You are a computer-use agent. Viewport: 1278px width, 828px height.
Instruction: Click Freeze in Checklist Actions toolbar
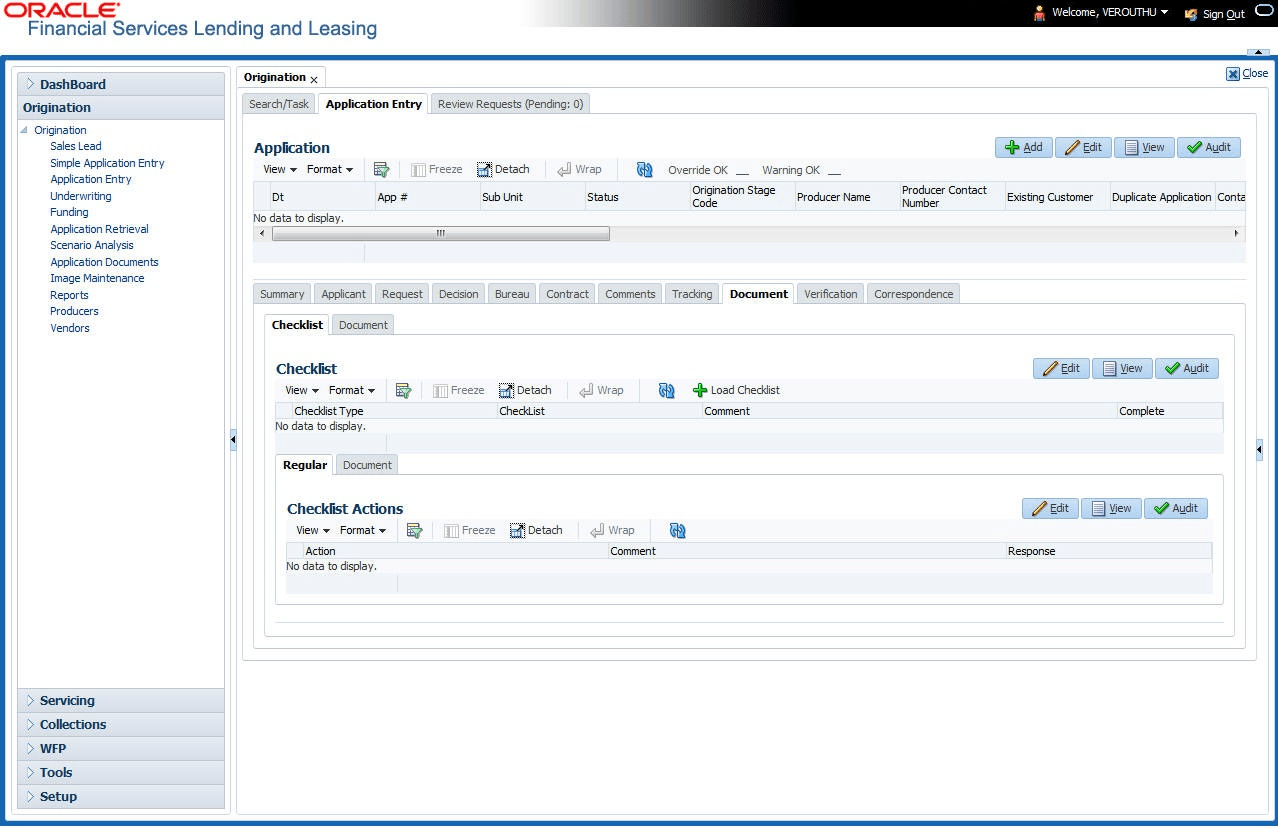470,531
